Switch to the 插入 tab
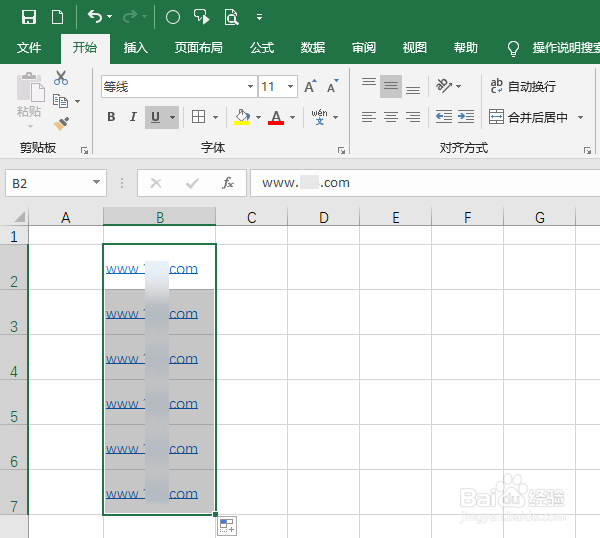Viewport: 600px width, 538px height. (135, 48)
